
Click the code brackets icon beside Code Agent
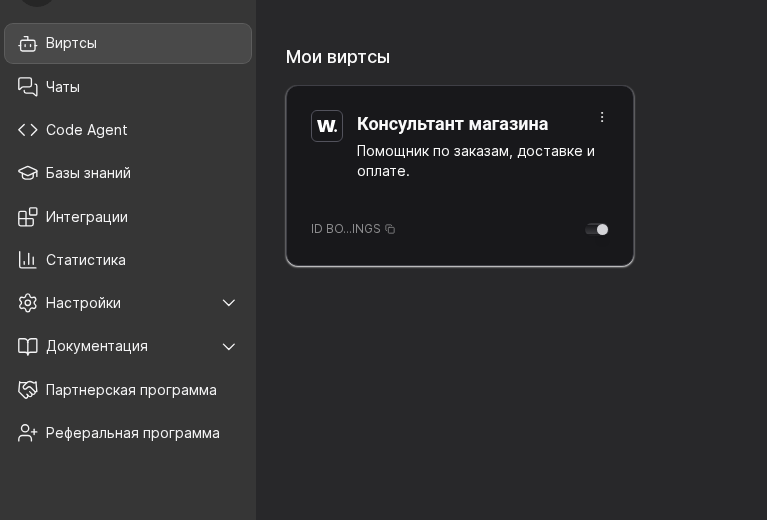point(27,130)
